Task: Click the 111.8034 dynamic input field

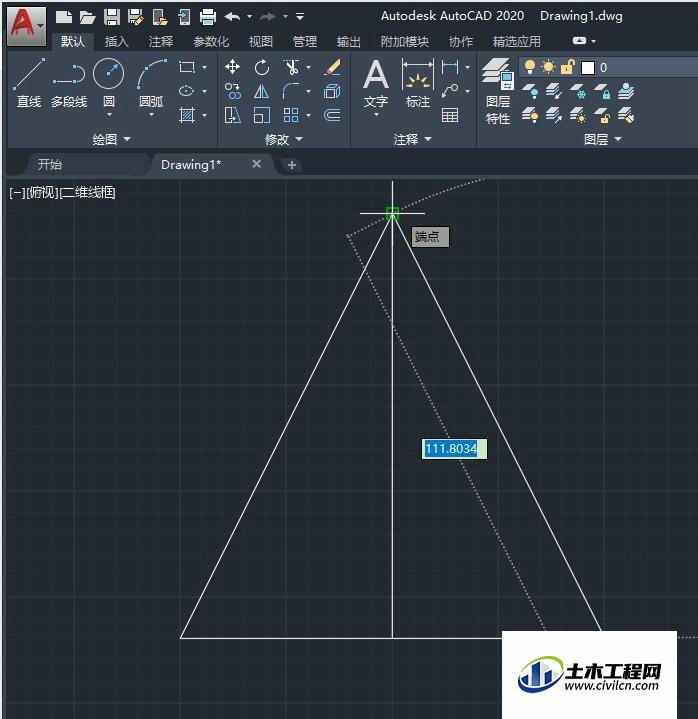Action: [454, 448]
